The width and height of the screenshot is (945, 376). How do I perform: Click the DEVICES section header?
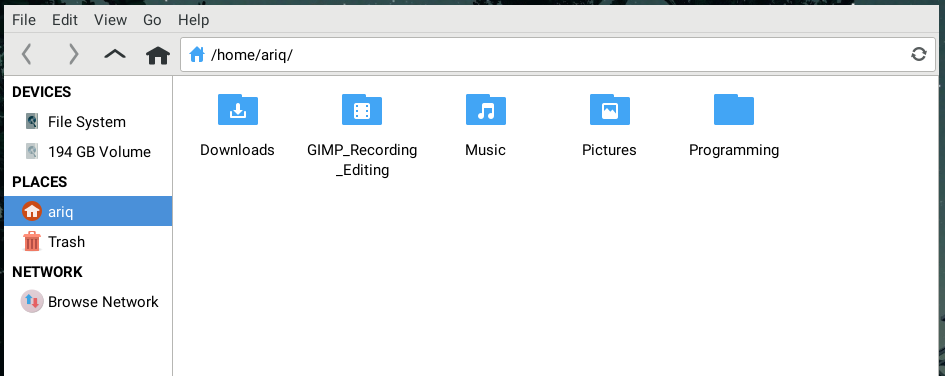point(42,92)
